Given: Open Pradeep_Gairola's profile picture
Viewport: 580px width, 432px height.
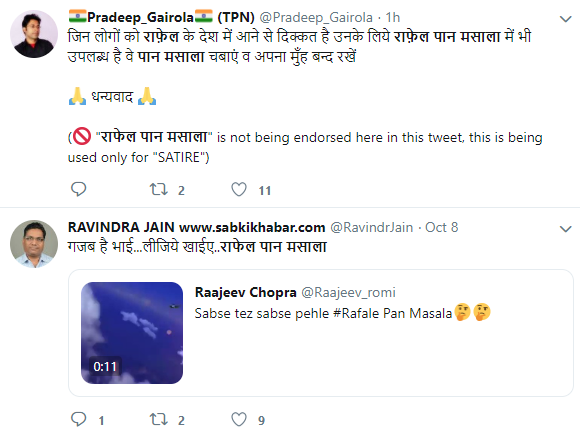Looking at the screenshot, I should tap(34, 34).
